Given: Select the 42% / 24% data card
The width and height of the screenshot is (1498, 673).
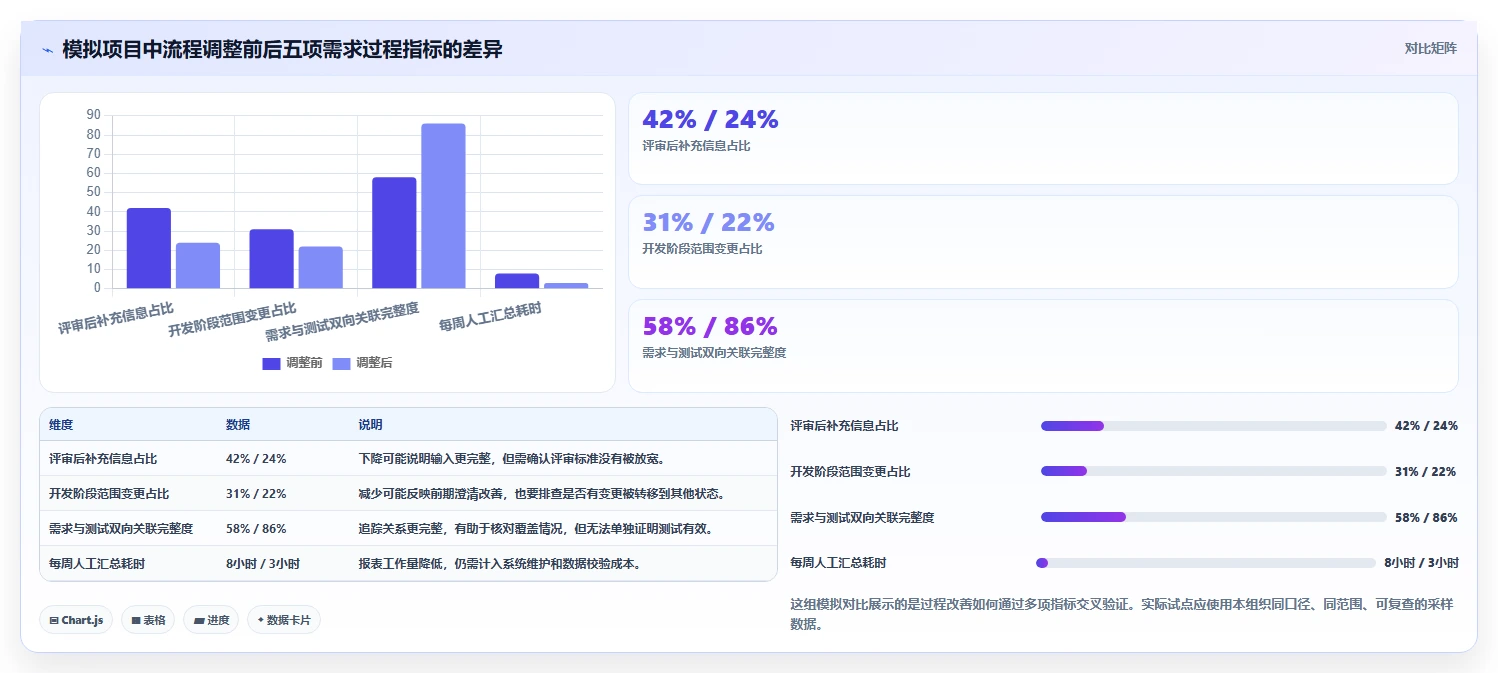Looking at the screenshot, I should [x=1043, y=138].
